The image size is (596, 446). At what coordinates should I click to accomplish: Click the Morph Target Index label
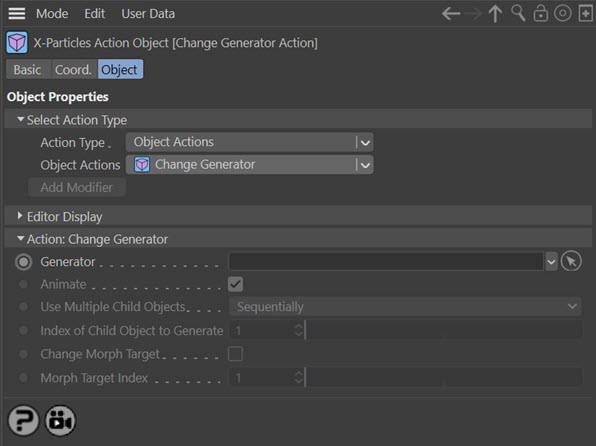94,378
